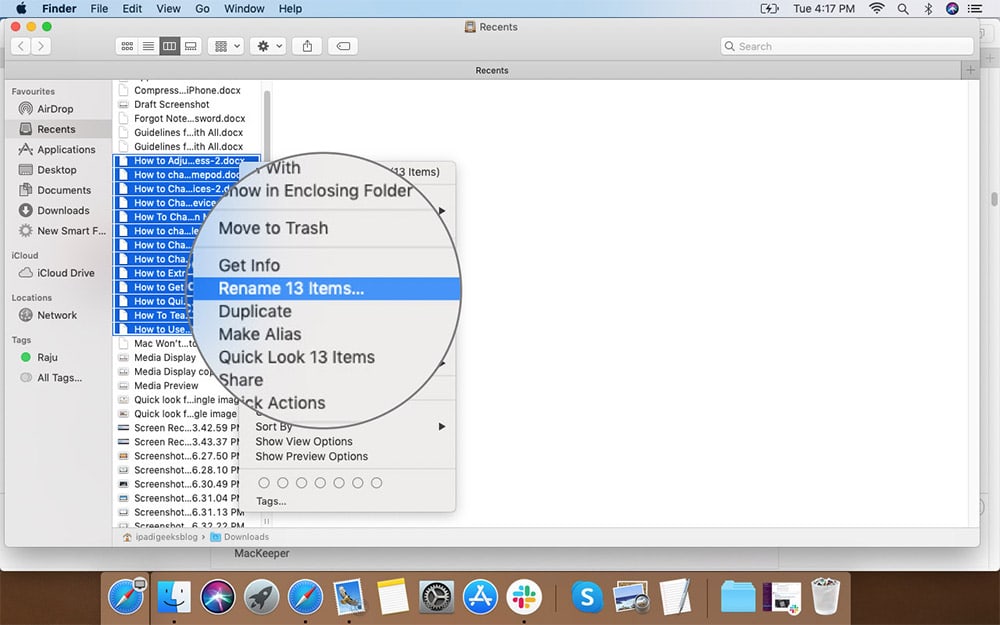Click Get Info in the context menu

coord(247,264)
